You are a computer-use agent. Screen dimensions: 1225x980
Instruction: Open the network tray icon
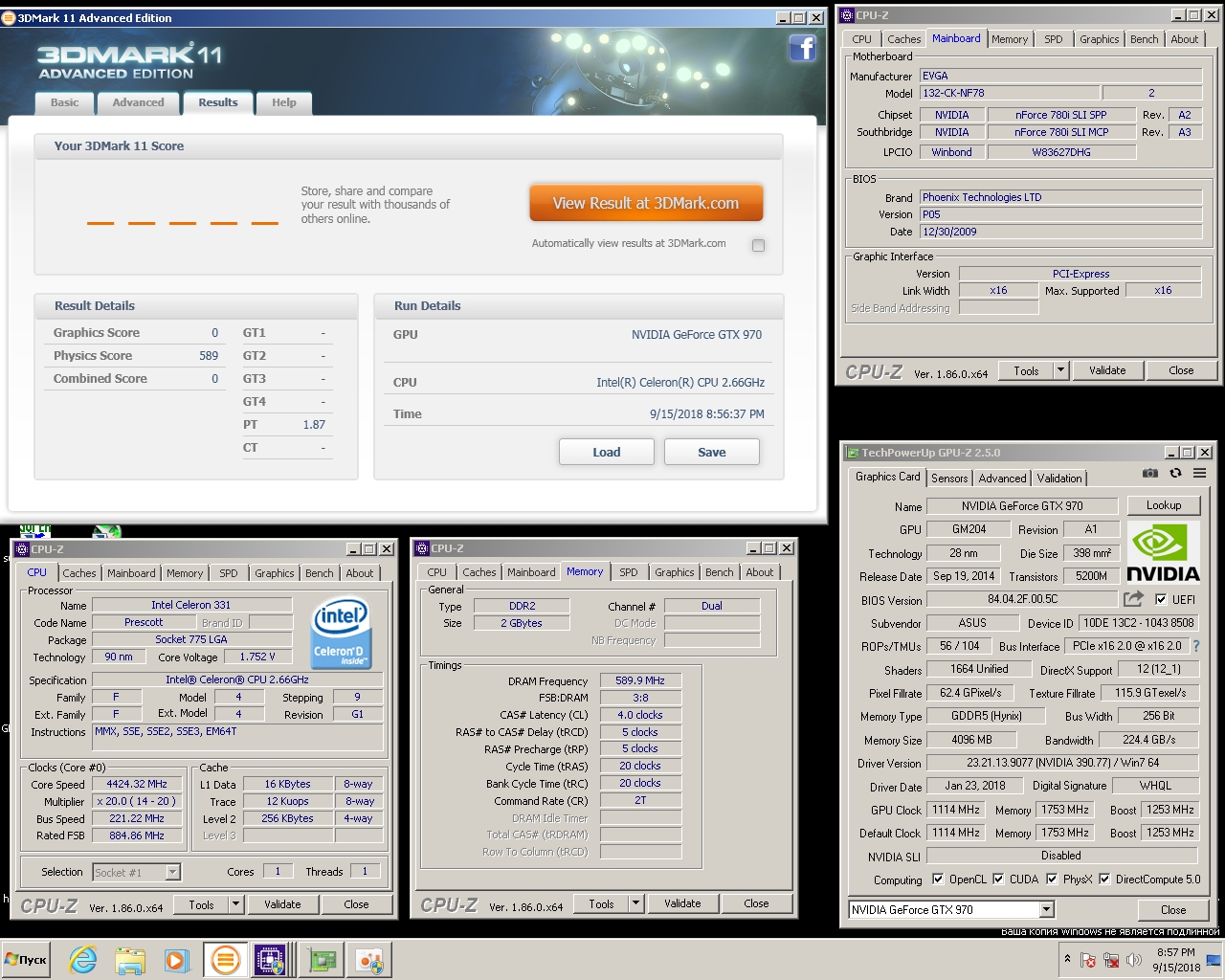click(1111, 960)
